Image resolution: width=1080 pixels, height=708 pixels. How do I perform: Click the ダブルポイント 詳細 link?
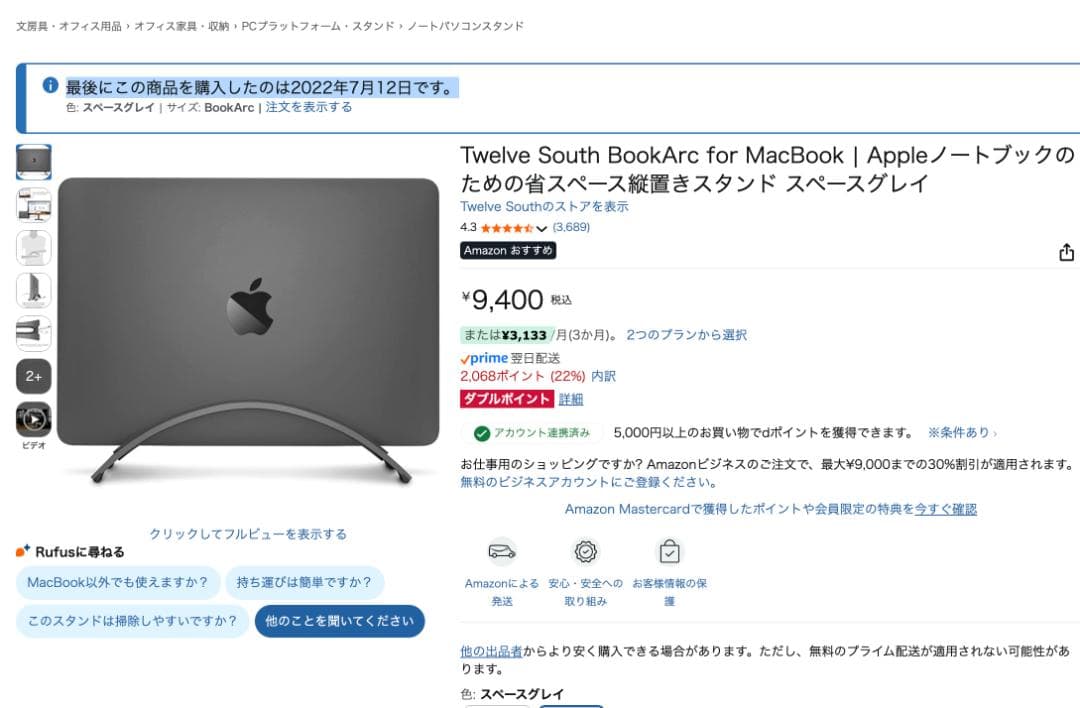[571, 399]
